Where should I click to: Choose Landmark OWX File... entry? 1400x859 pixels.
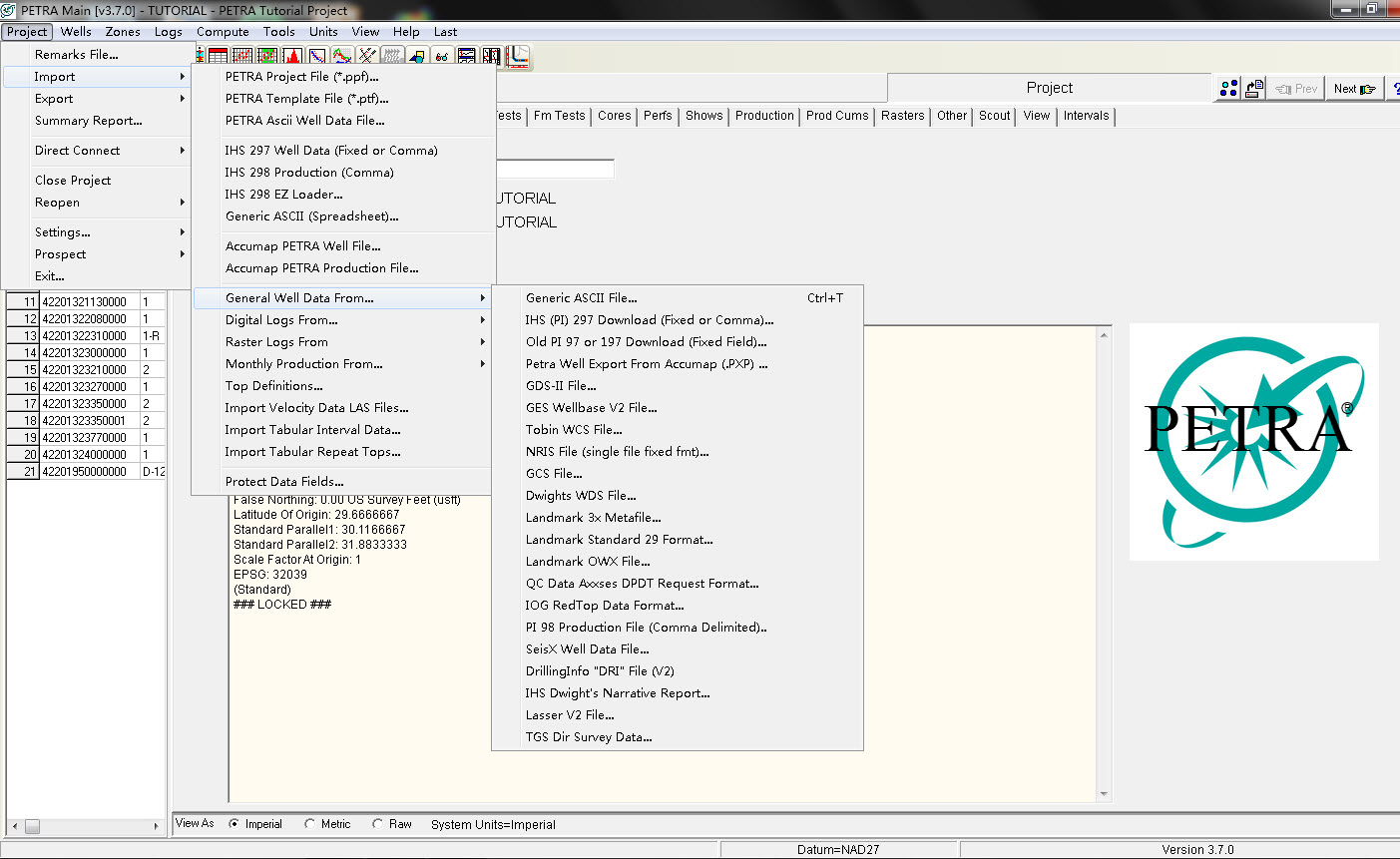point(678,562)
